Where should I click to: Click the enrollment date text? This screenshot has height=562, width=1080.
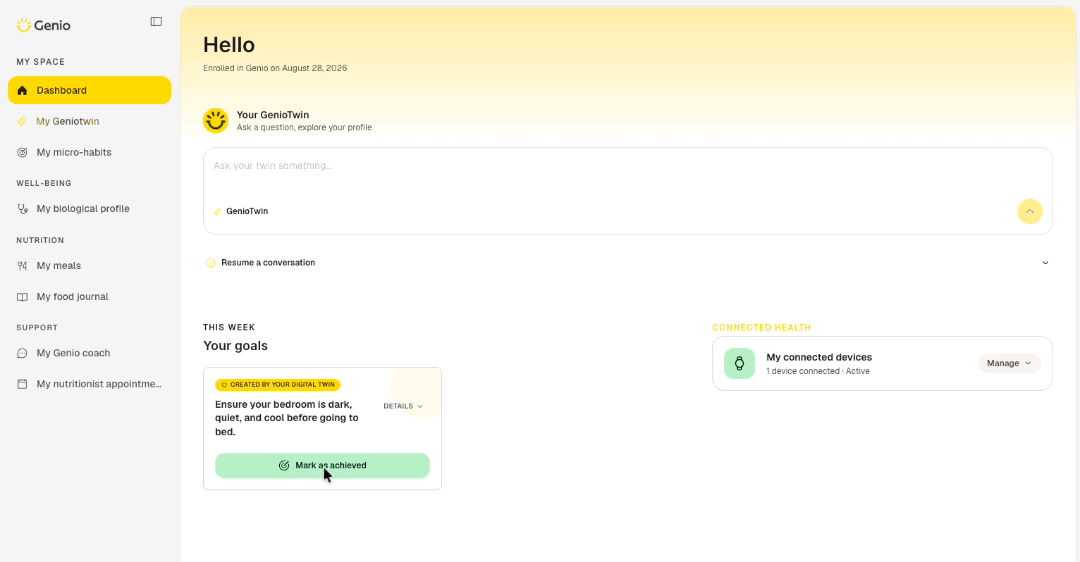click(x=275, y=68)
